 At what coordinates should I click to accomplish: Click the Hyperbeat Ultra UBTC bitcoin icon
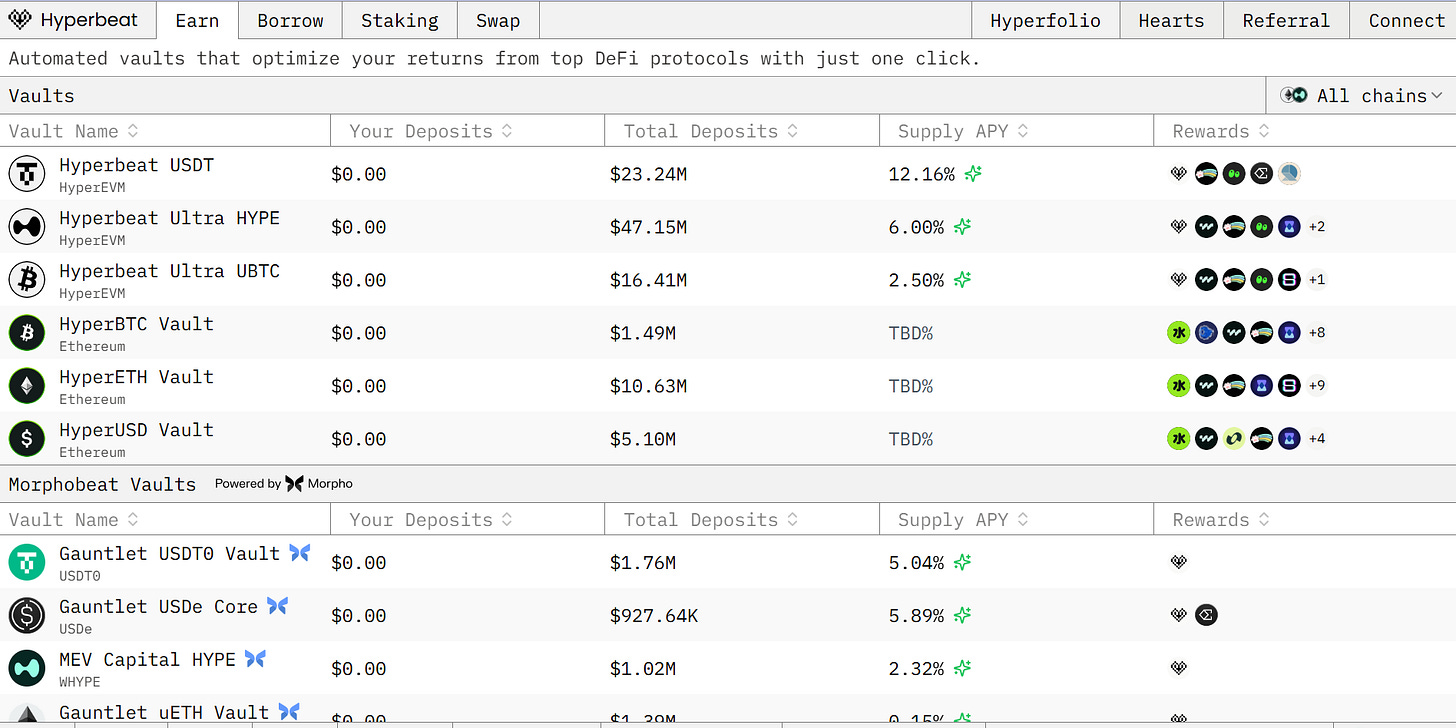click(x=27, y=280)
